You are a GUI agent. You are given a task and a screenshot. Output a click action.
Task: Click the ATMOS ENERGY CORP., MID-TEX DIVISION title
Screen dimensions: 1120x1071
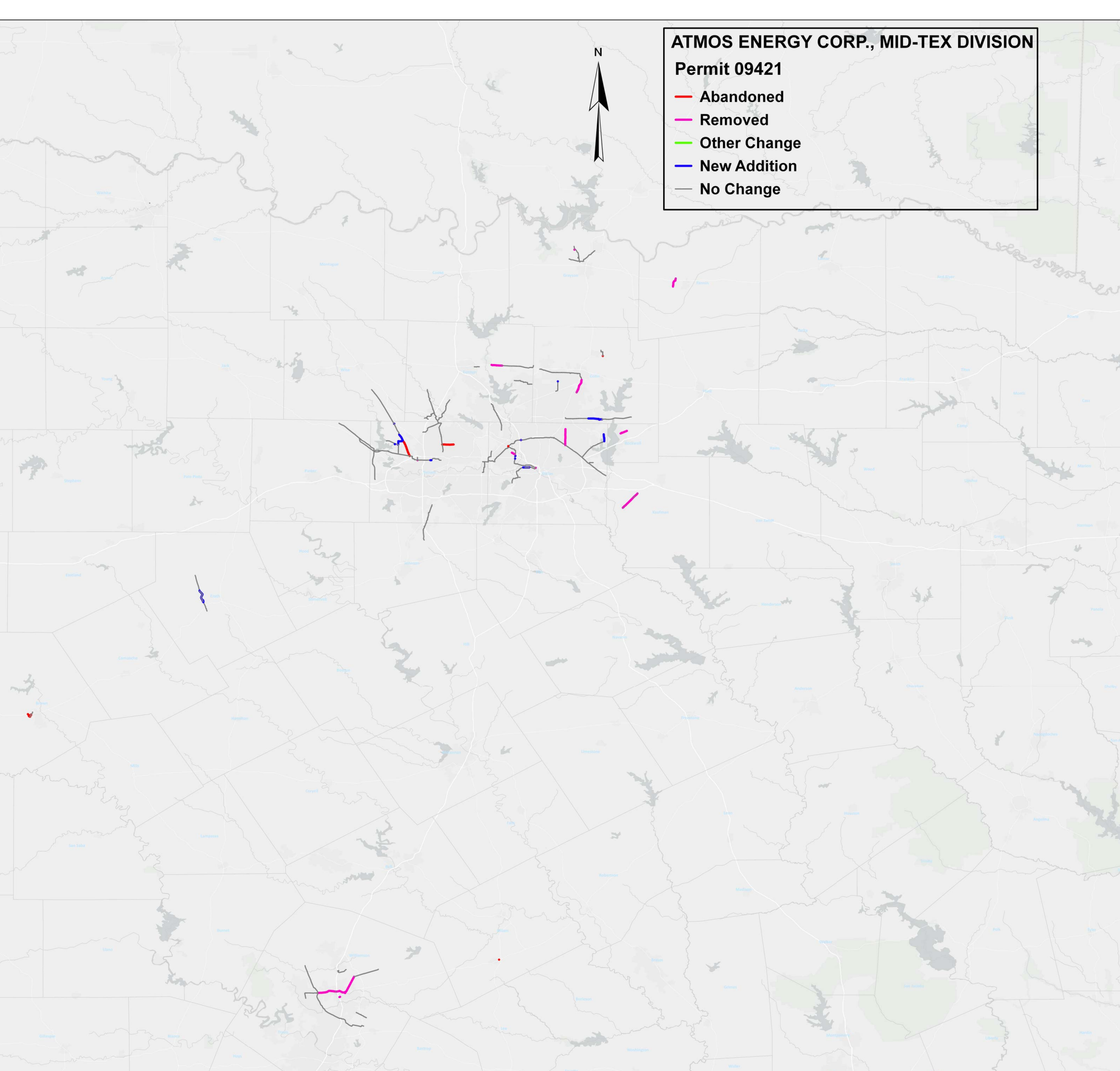[x=853, y=42]
